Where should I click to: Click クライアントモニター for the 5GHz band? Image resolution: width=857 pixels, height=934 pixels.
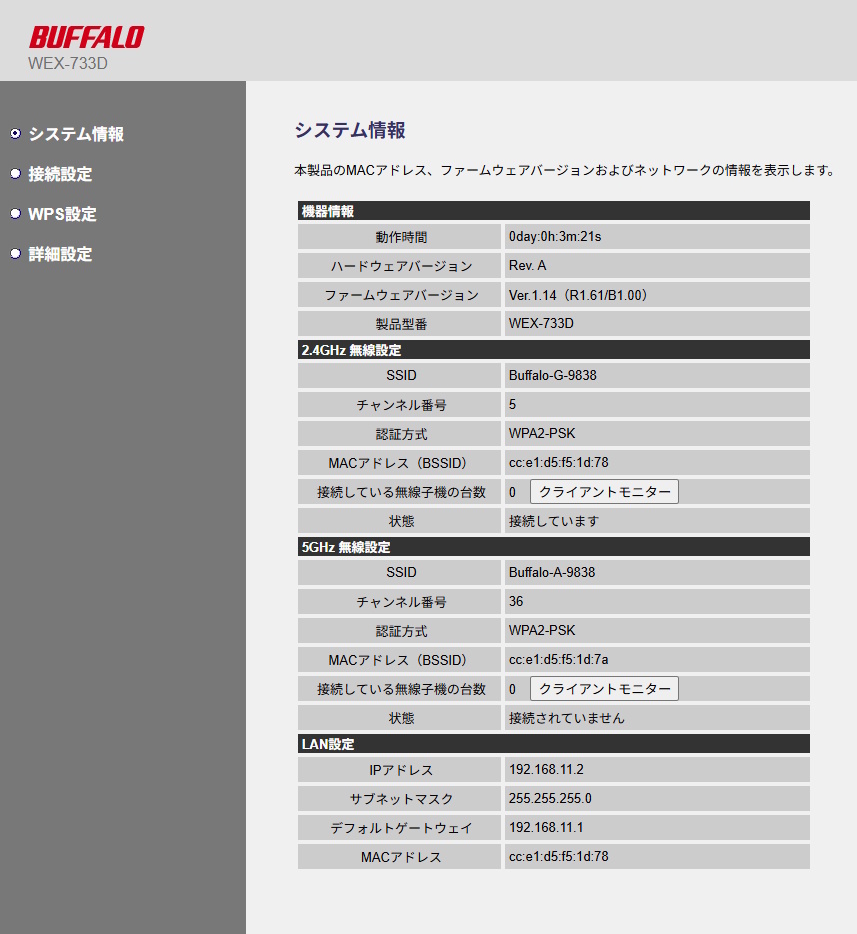[x=604, y=688]
